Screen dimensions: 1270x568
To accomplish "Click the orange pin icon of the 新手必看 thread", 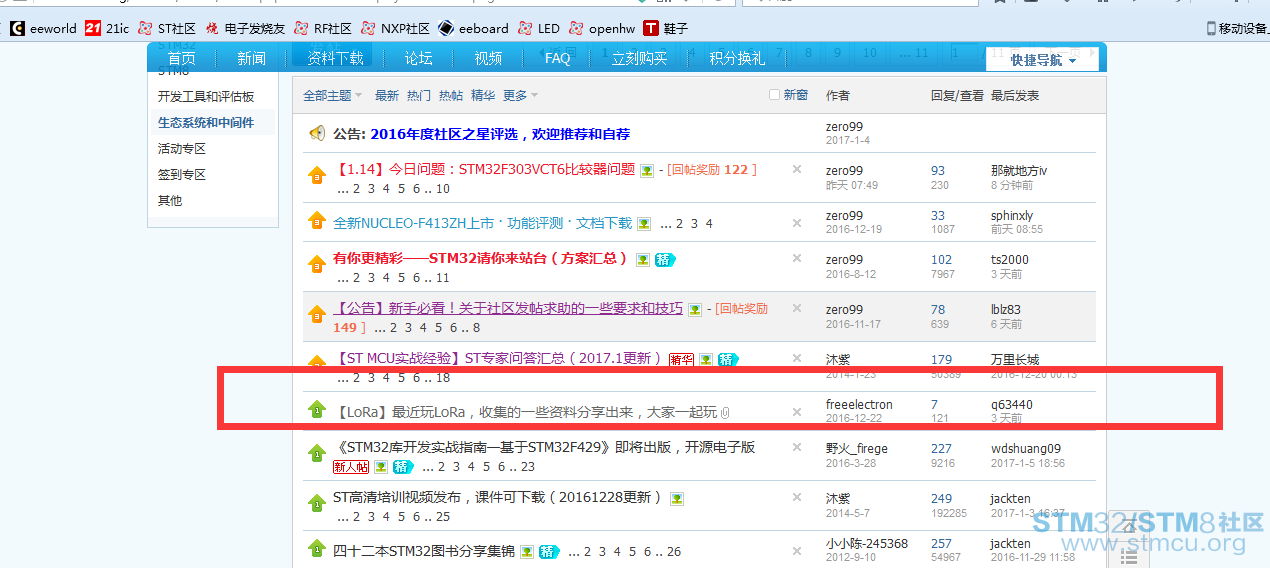I will click(317, 314).
